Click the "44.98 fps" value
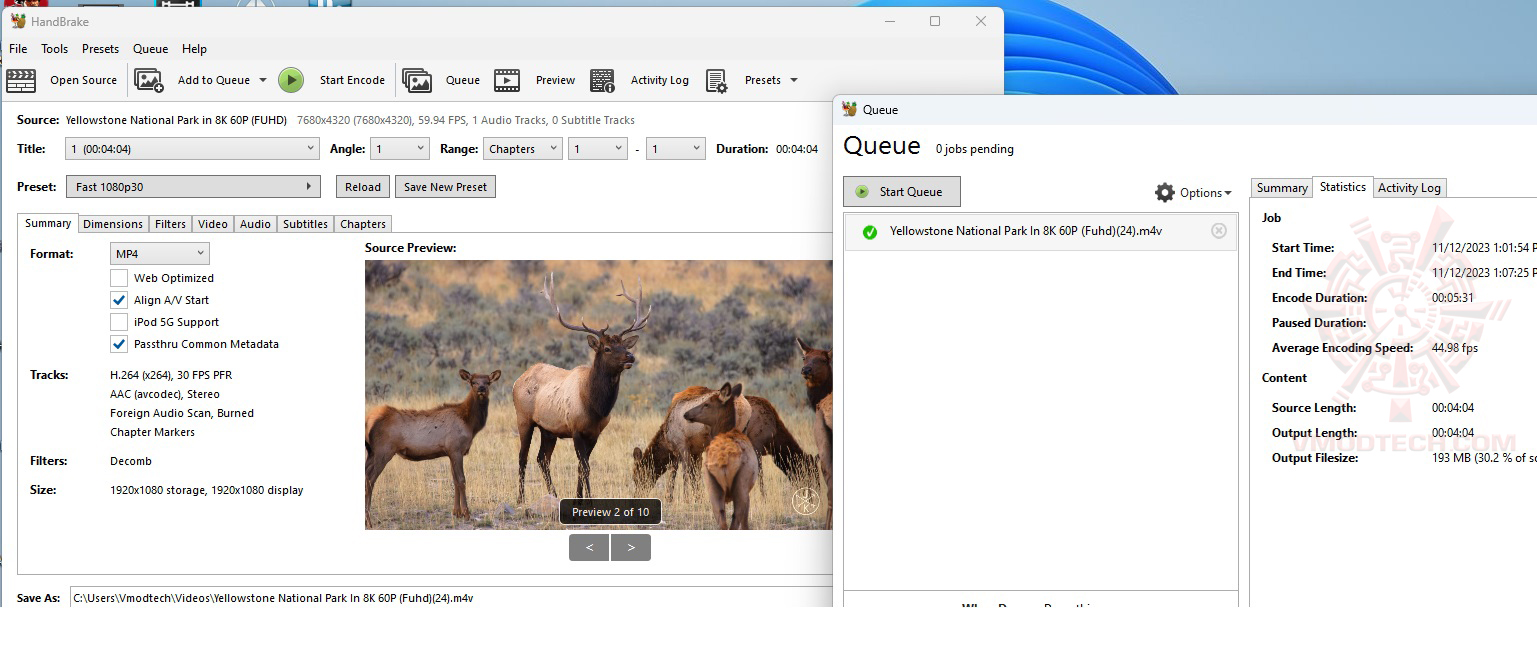The height and width of the screenshot is (648, 1537). (x=1455, y=348)
